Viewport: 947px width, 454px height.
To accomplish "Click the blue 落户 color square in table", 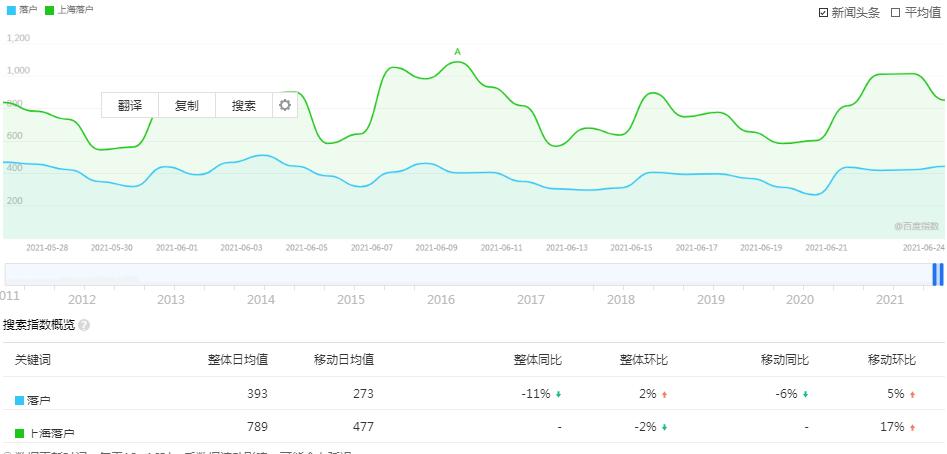I will 19,400.
